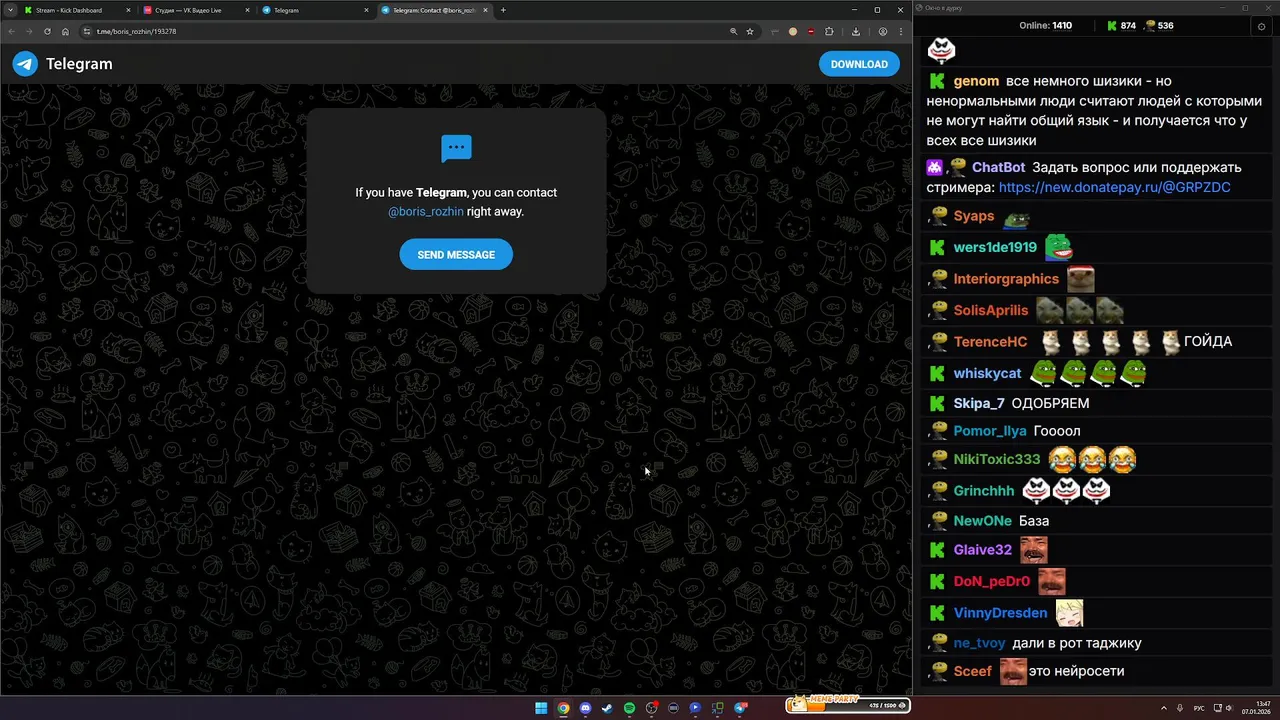Switch to Студия — VK Видео Live tab
Screen dimensions: 1280x720
tap(195, 10)
